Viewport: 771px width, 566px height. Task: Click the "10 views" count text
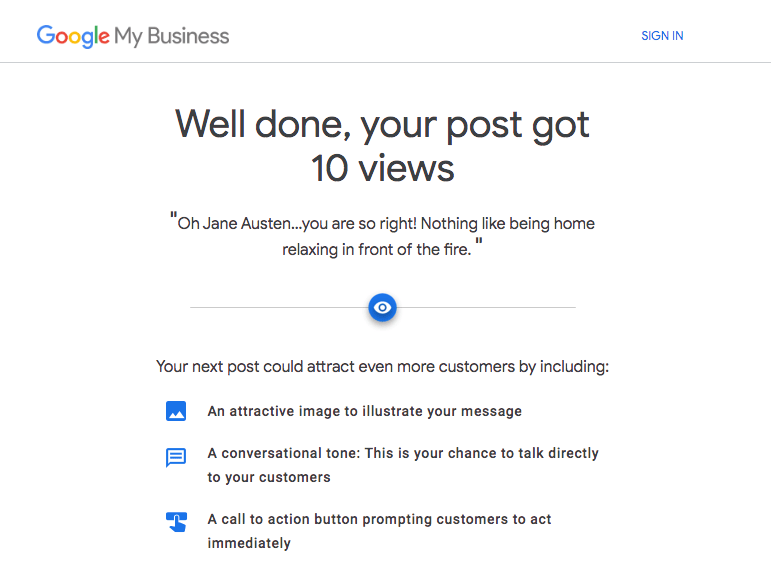[x=383, y=168]
